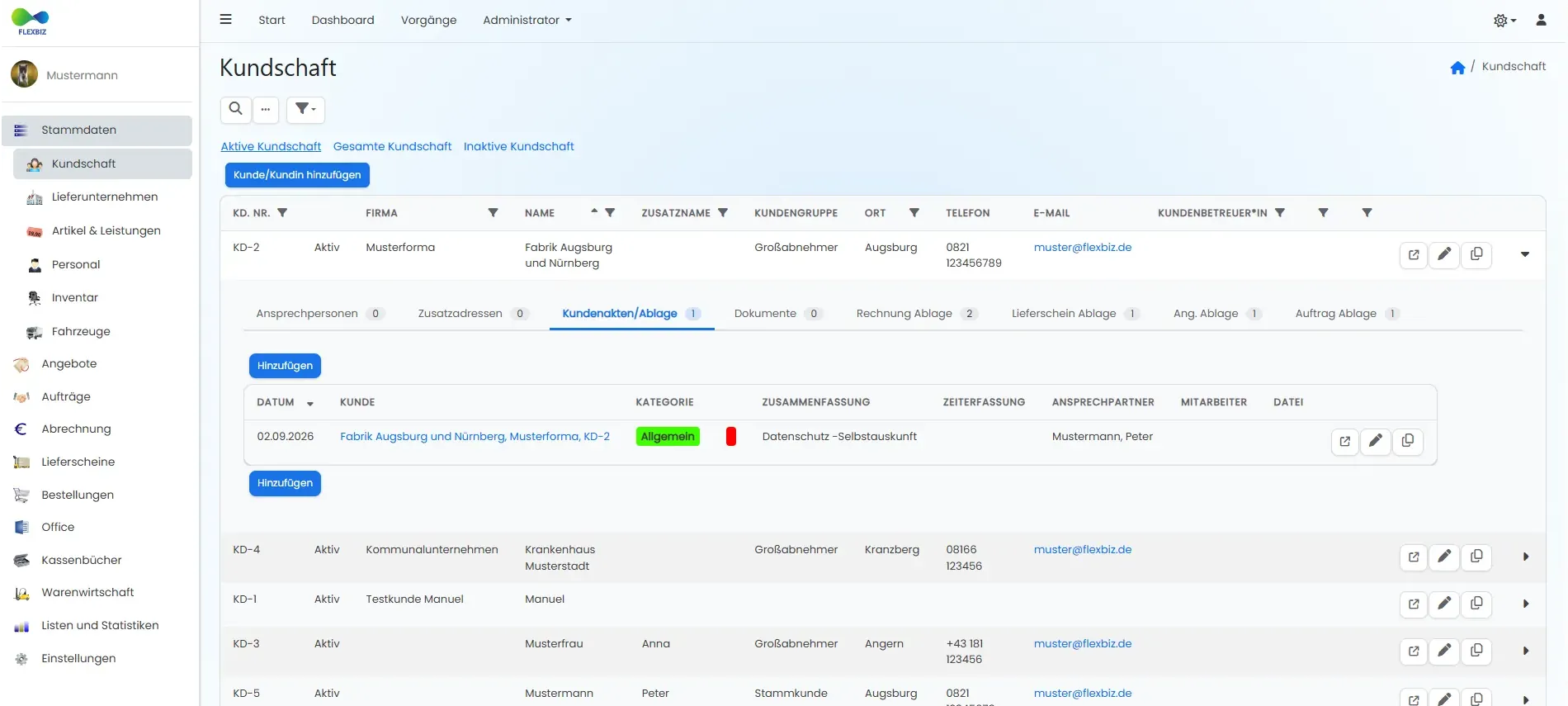Screen dimensions: 1568x706
Task: Open the Fabrik Augsburg und Nürnberg link
Action: (475, 437)
